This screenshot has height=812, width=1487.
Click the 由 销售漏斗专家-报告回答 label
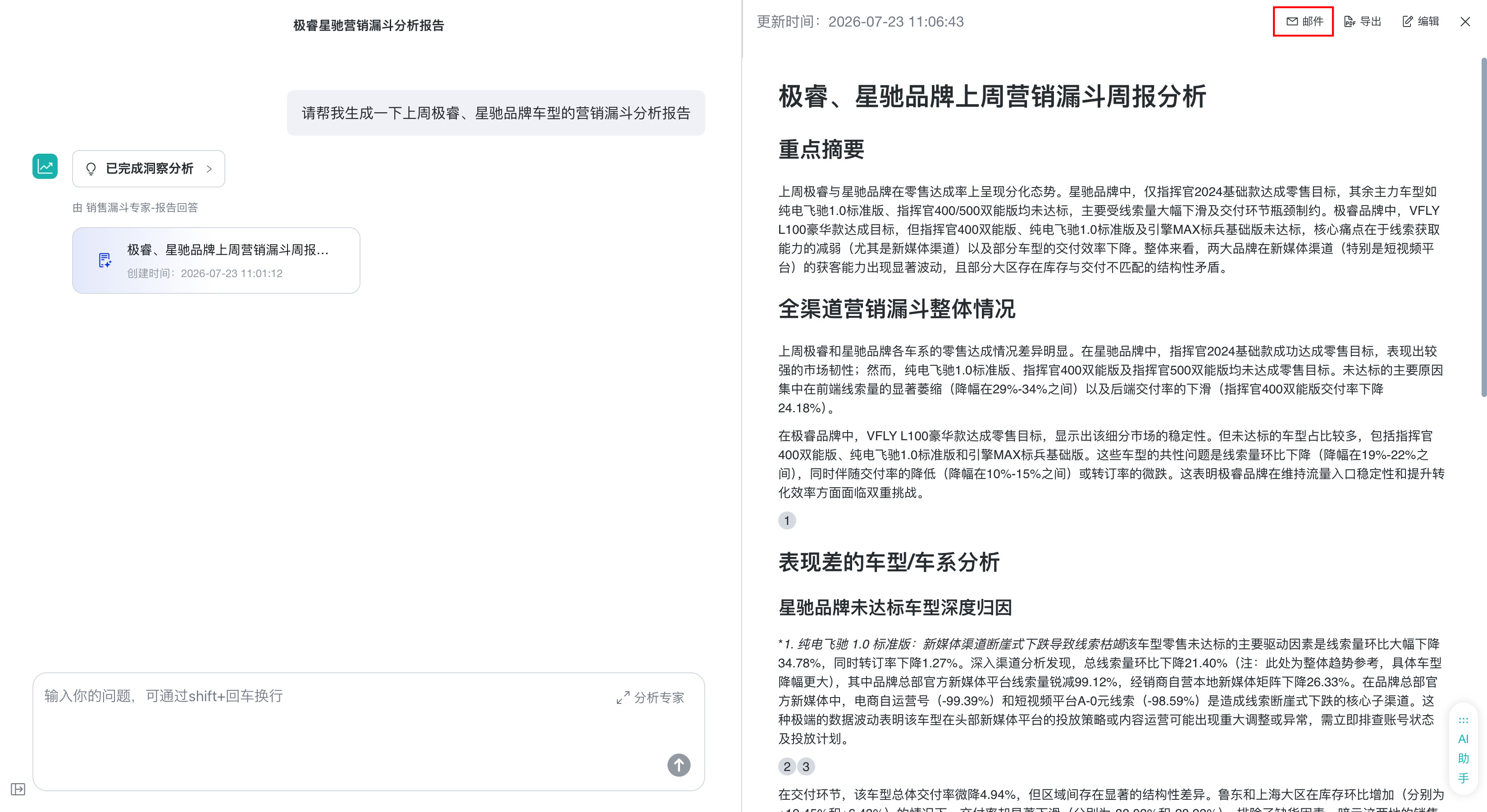click(x=135, y=208)
